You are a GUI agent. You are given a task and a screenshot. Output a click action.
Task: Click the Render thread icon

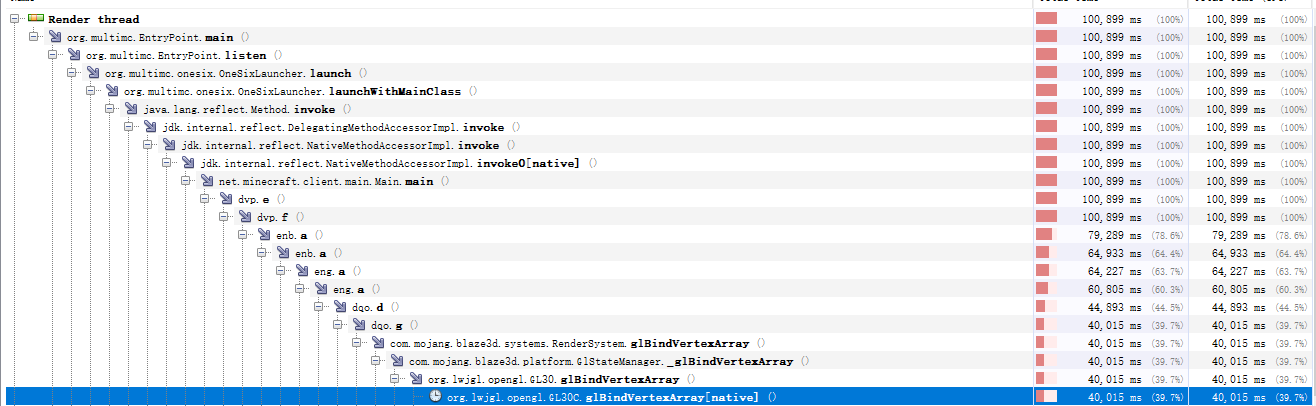point(35,19)
